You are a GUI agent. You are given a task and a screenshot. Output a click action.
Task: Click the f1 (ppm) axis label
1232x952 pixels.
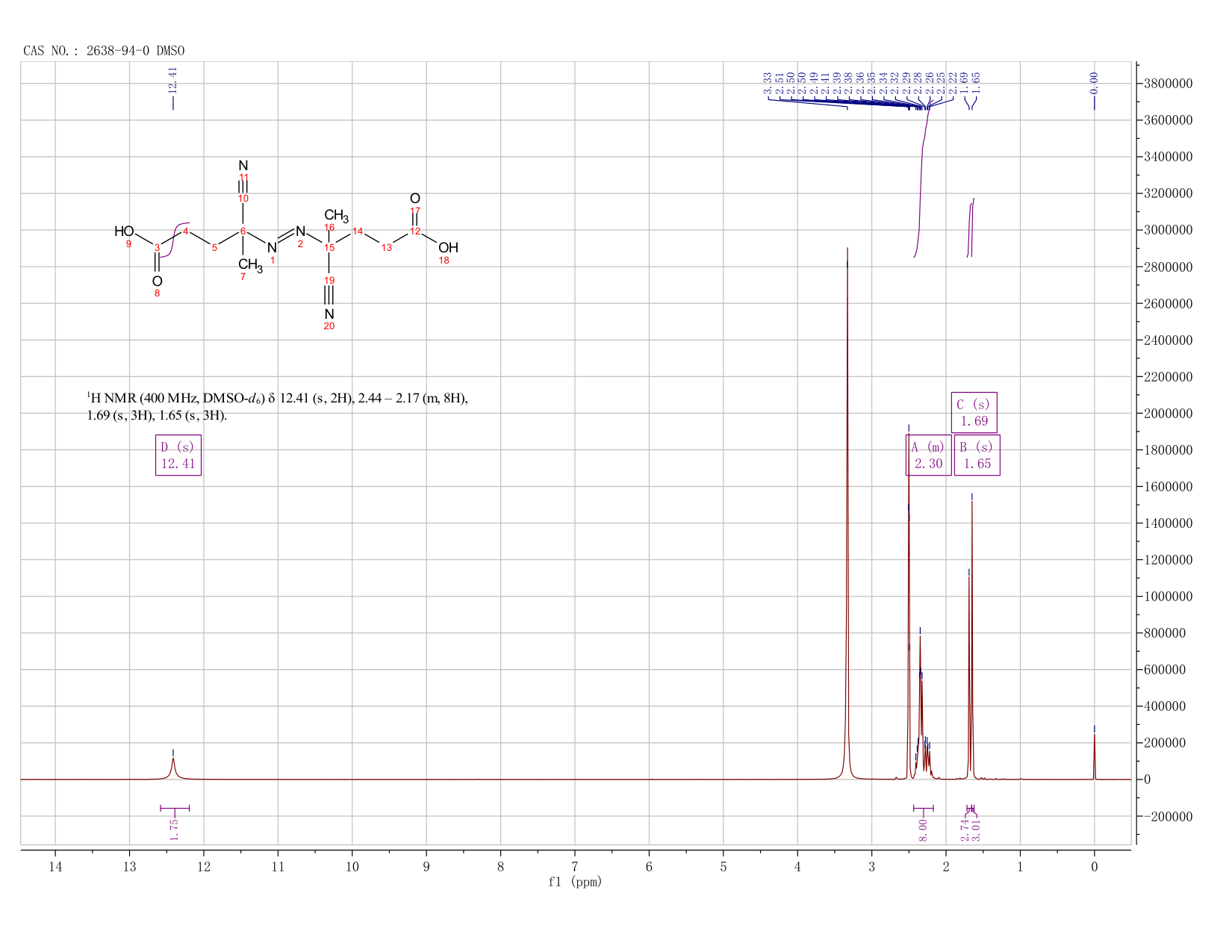(575, 882)
